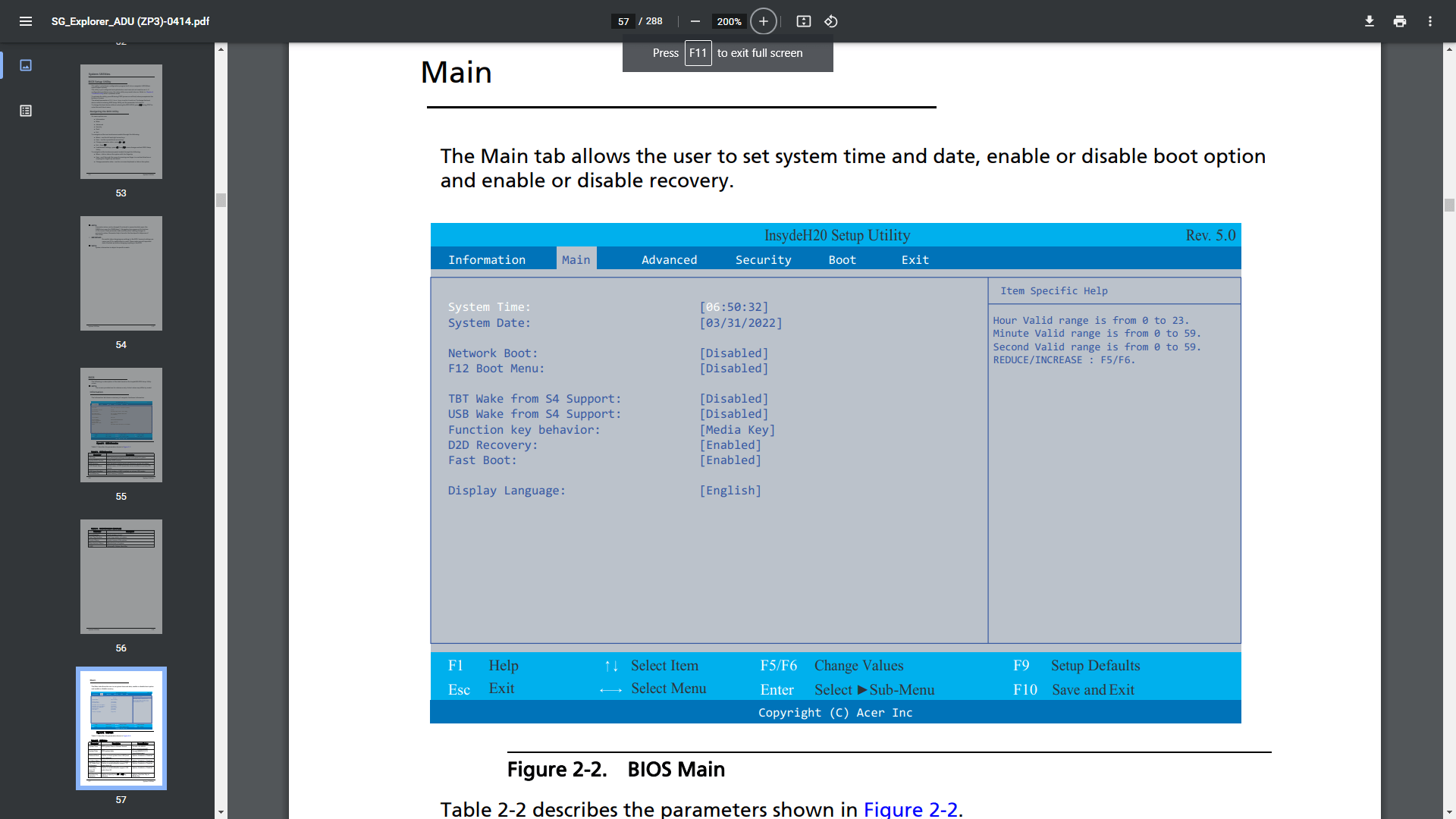The height and width of the screenshot is (819, 1456).
Task: Rotate the document counterclockwise
Action: (831, 21)
